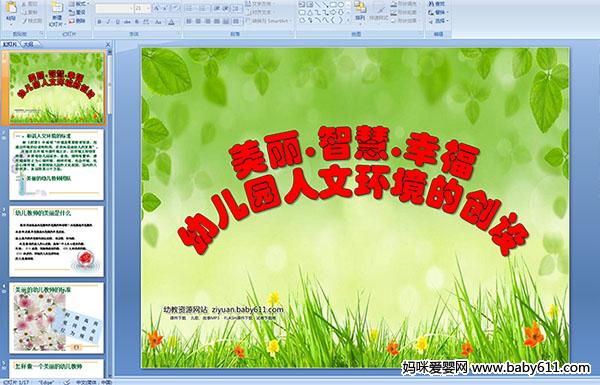Image resolution: width=600 pixels, height=385 pixels.
Task: Open the Replace dropdown in editing group
Action: [439, 12]
